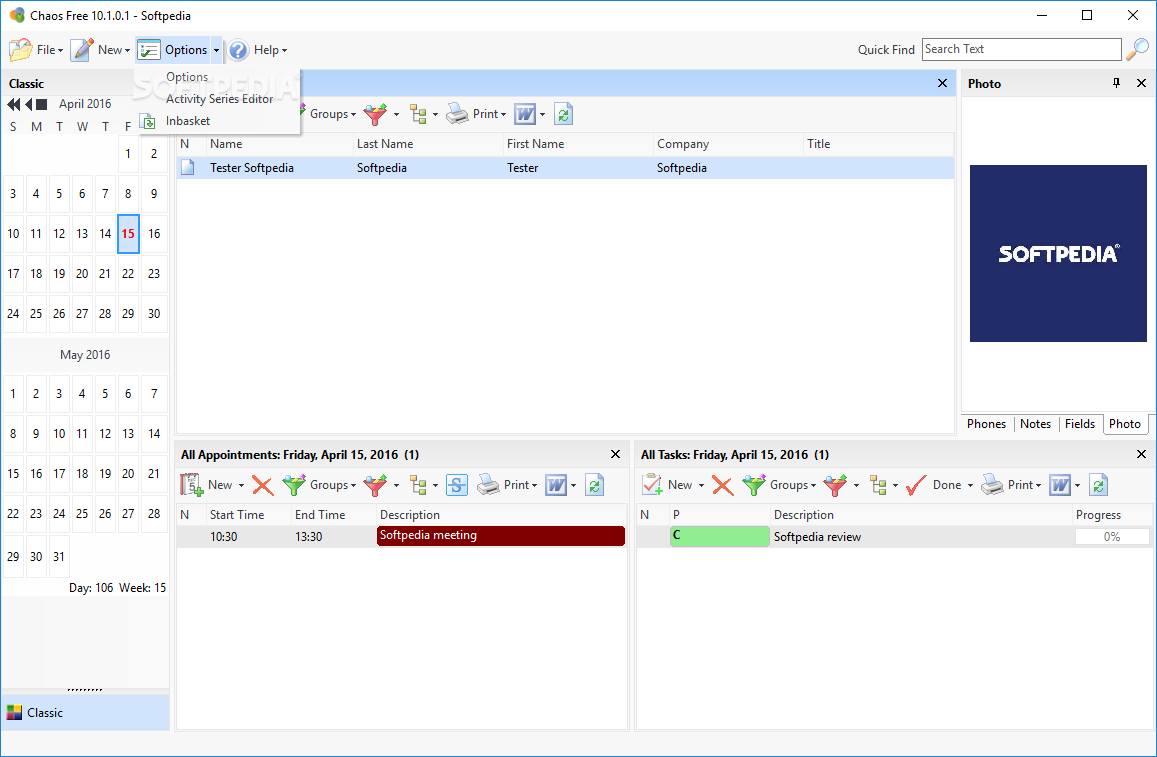Click the Options toolbar button

(x=173, y=49)
